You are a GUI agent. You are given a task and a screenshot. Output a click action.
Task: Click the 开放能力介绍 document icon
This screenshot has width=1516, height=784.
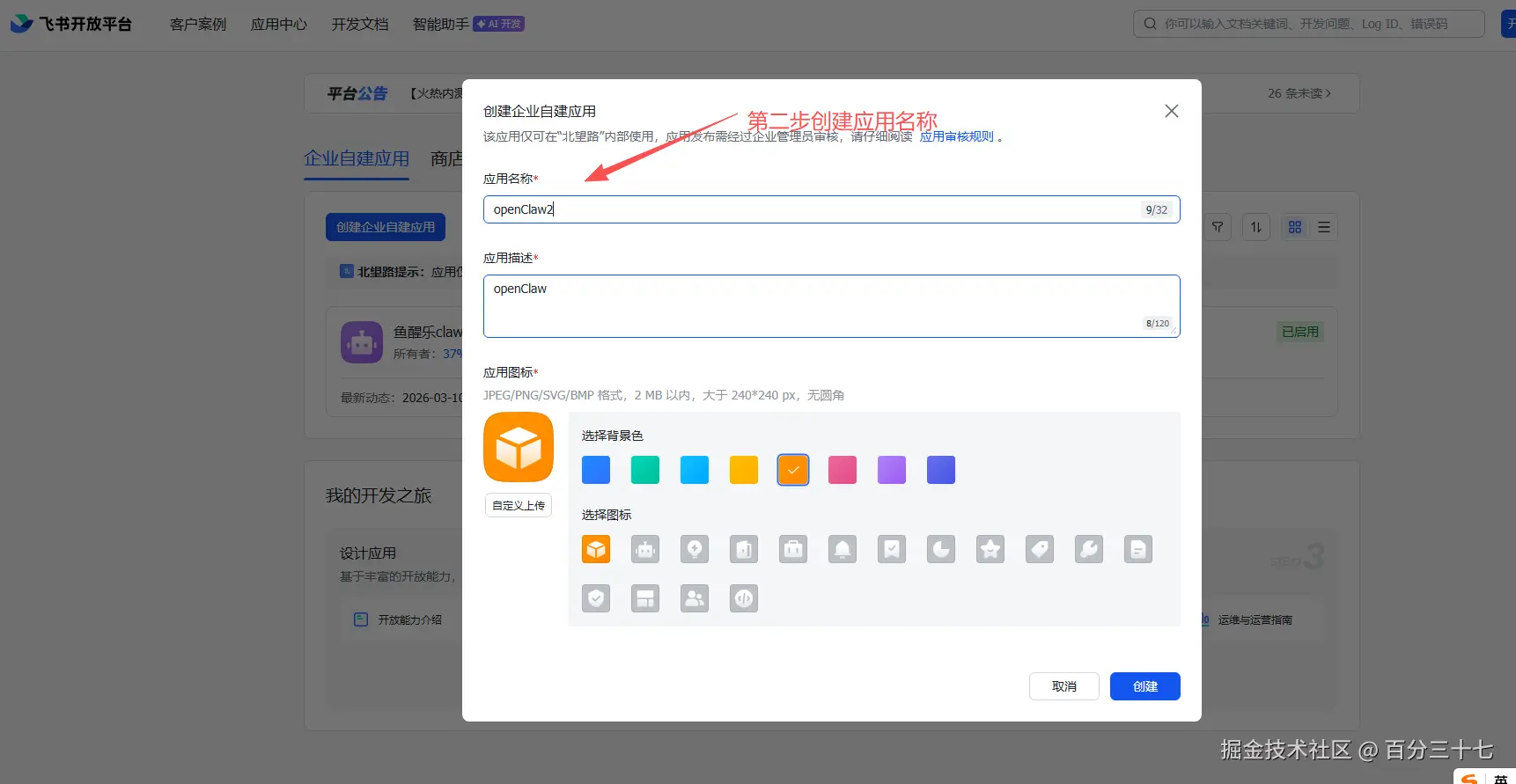(x=361, y=619)
